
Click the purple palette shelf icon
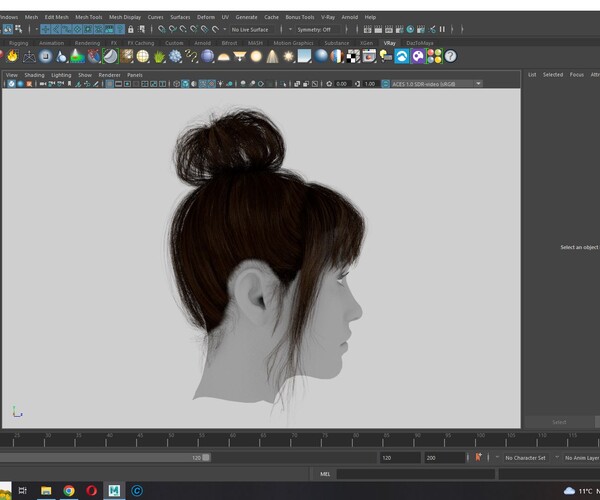coord(418,57)
